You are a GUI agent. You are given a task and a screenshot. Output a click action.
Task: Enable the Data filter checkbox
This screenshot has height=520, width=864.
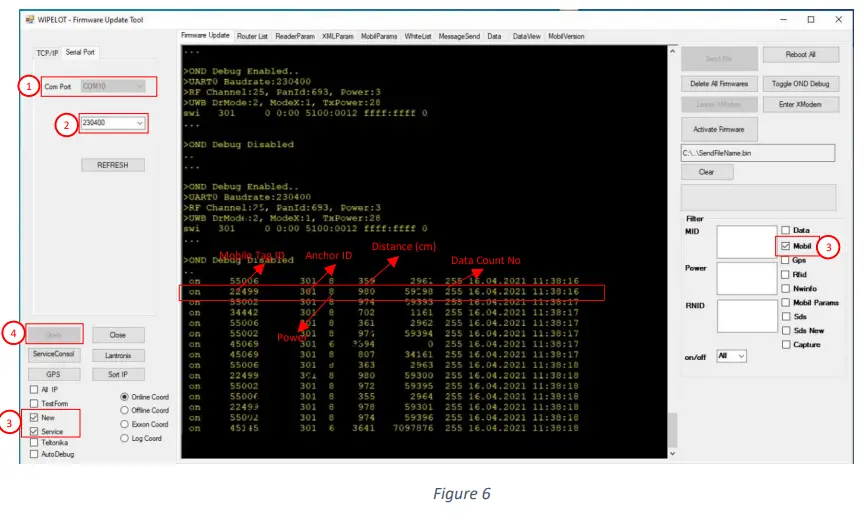coord(786,230)
